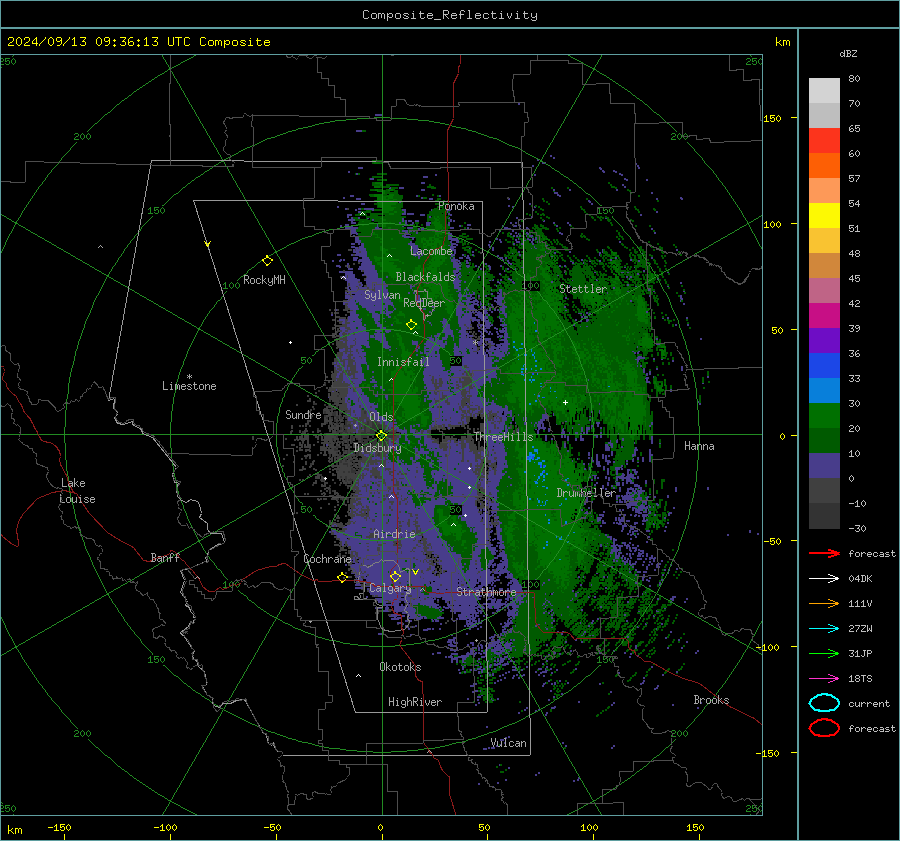Pick the green 31JP arrow icon

click(824, 653)
